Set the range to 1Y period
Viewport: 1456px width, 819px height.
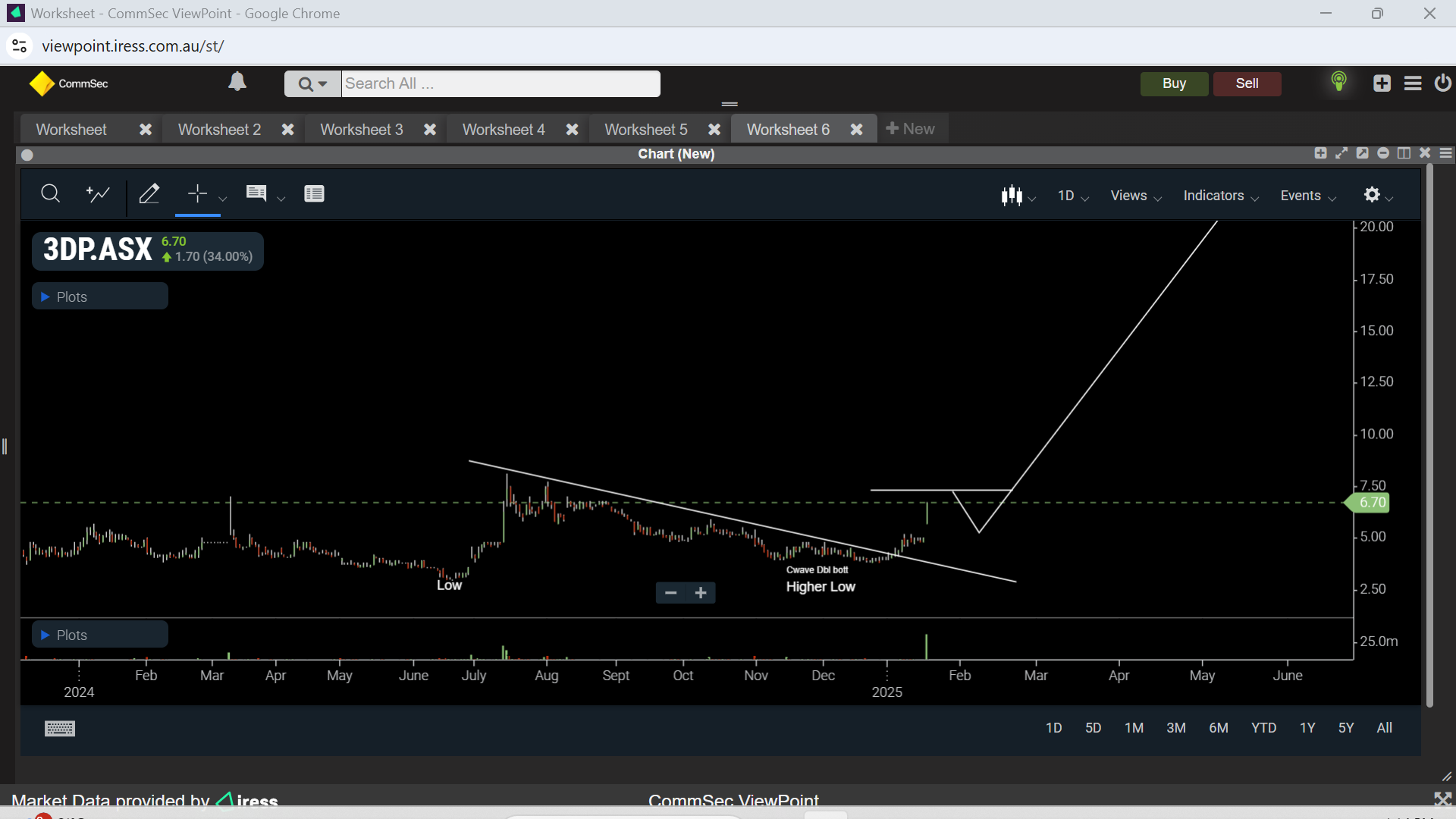point(1307,728)
